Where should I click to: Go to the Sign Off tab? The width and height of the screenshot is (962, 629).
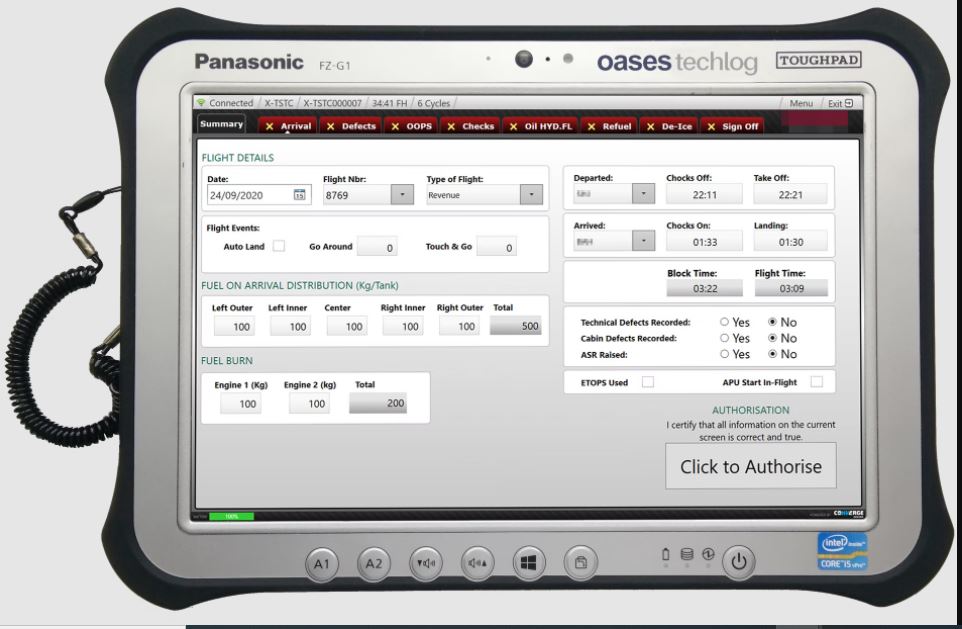click(x=732, y=126)
